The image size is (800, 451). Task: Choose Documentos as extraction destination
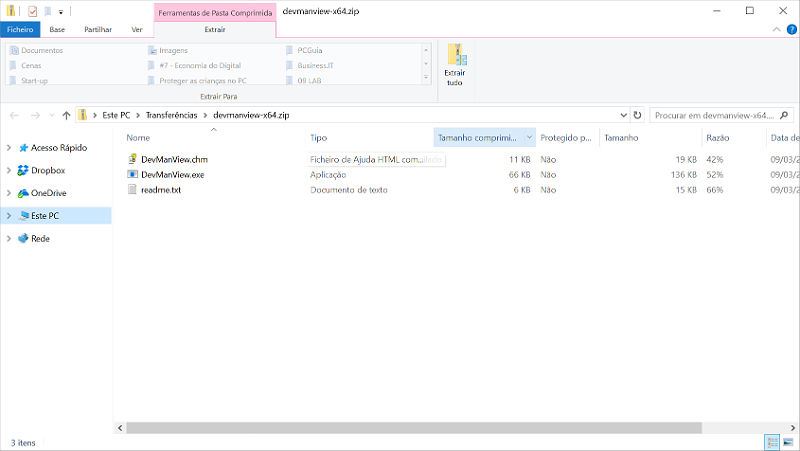point(37,51)
